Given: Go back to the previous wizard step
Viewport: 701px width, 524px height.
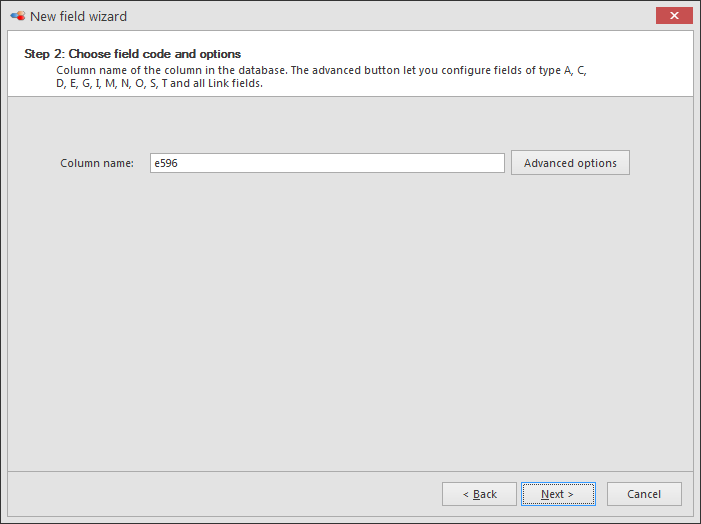Looking at the screenshot, I should (479, 494).
